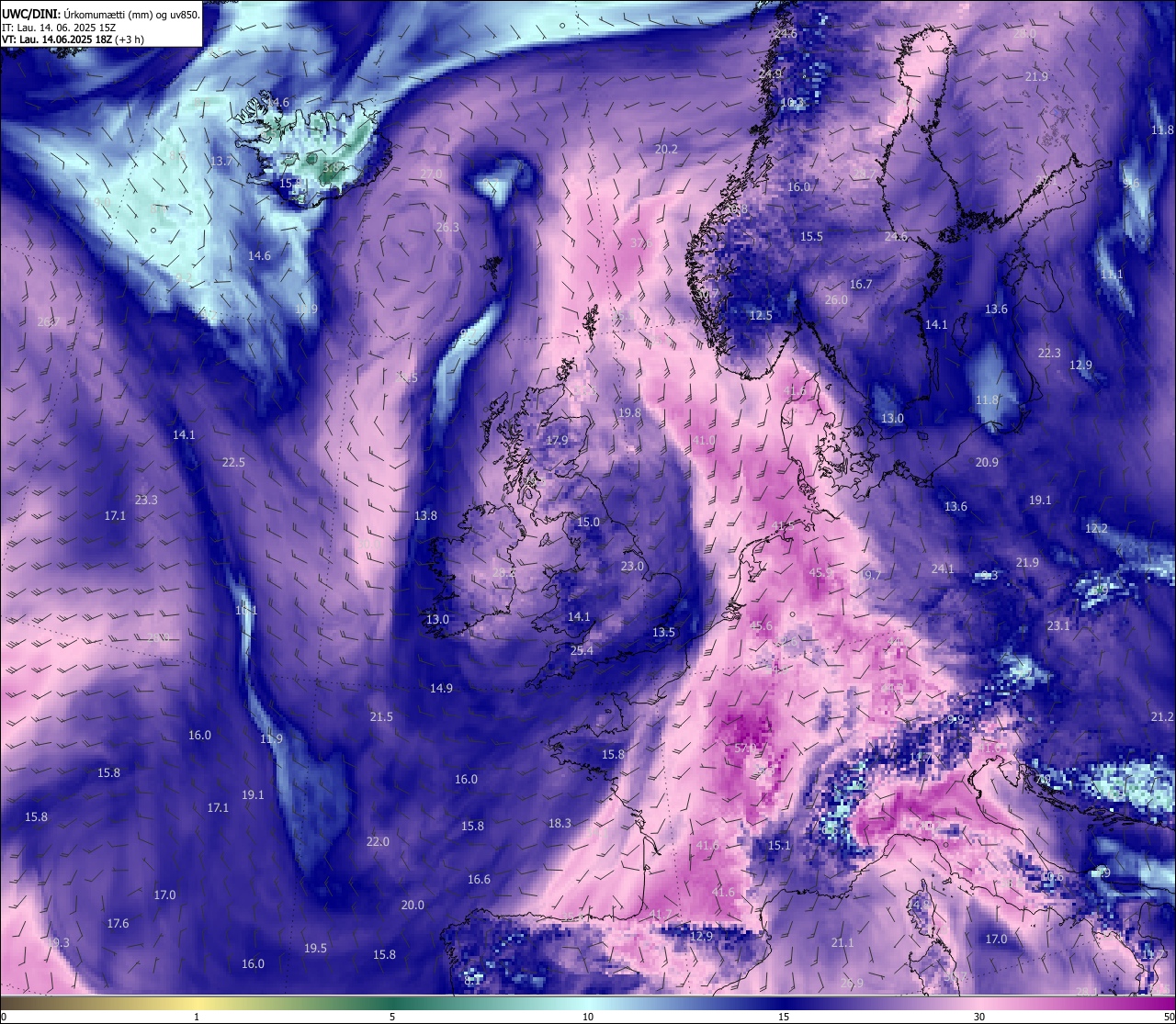Click the color scale tick label '10'
Image resolution: width=1176 pixels, height=1024 pixels.
[x=588, y=1017]
